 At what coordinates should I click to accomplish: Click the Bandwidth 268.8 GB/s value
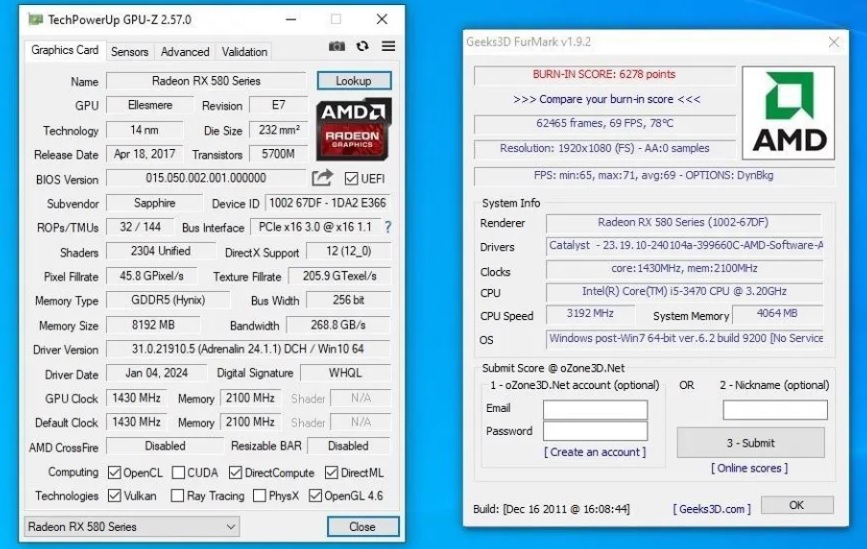click(338, 325)
